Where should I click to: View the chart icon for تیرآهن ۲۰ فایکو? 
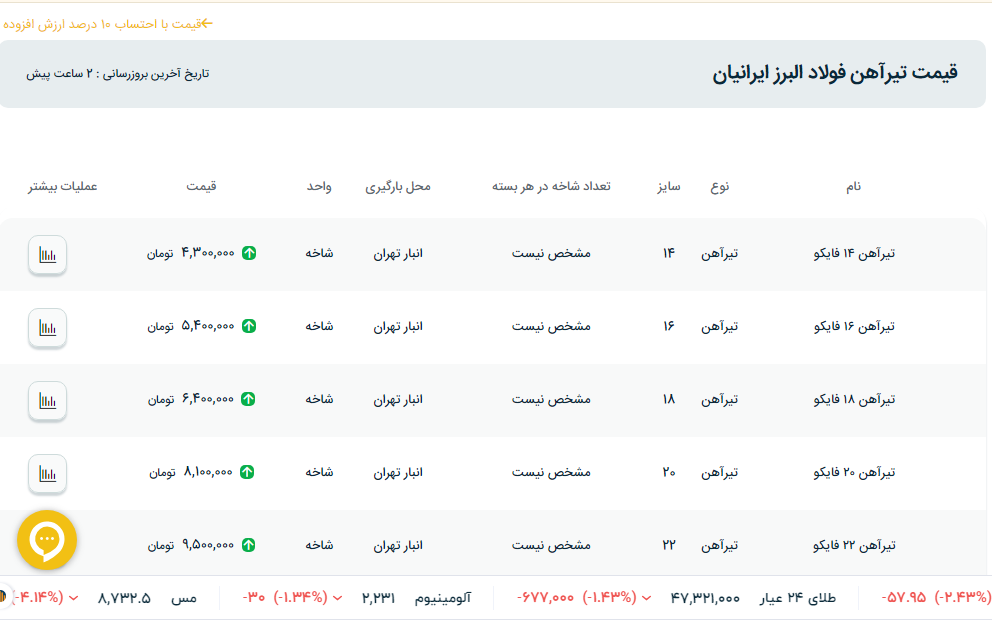tap(47, 473)
